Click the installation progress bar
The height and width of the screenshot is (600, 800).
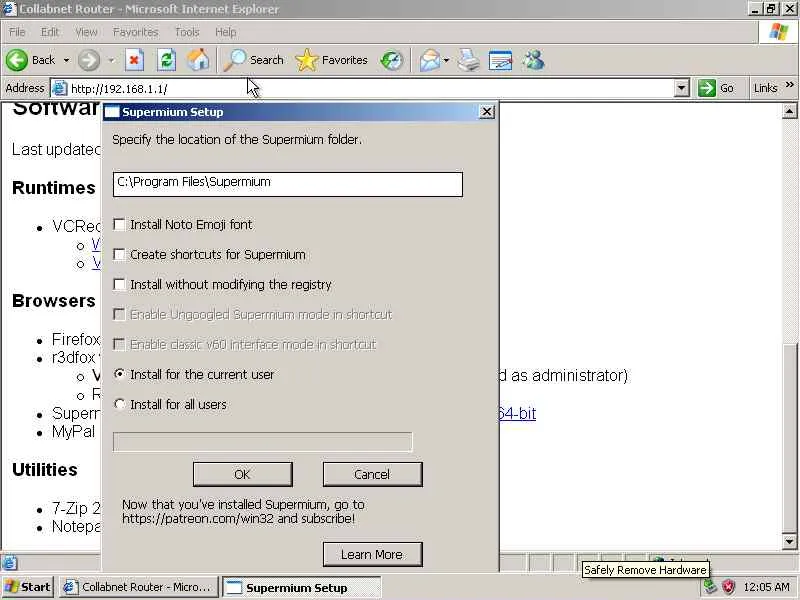(x=263, y=442)
